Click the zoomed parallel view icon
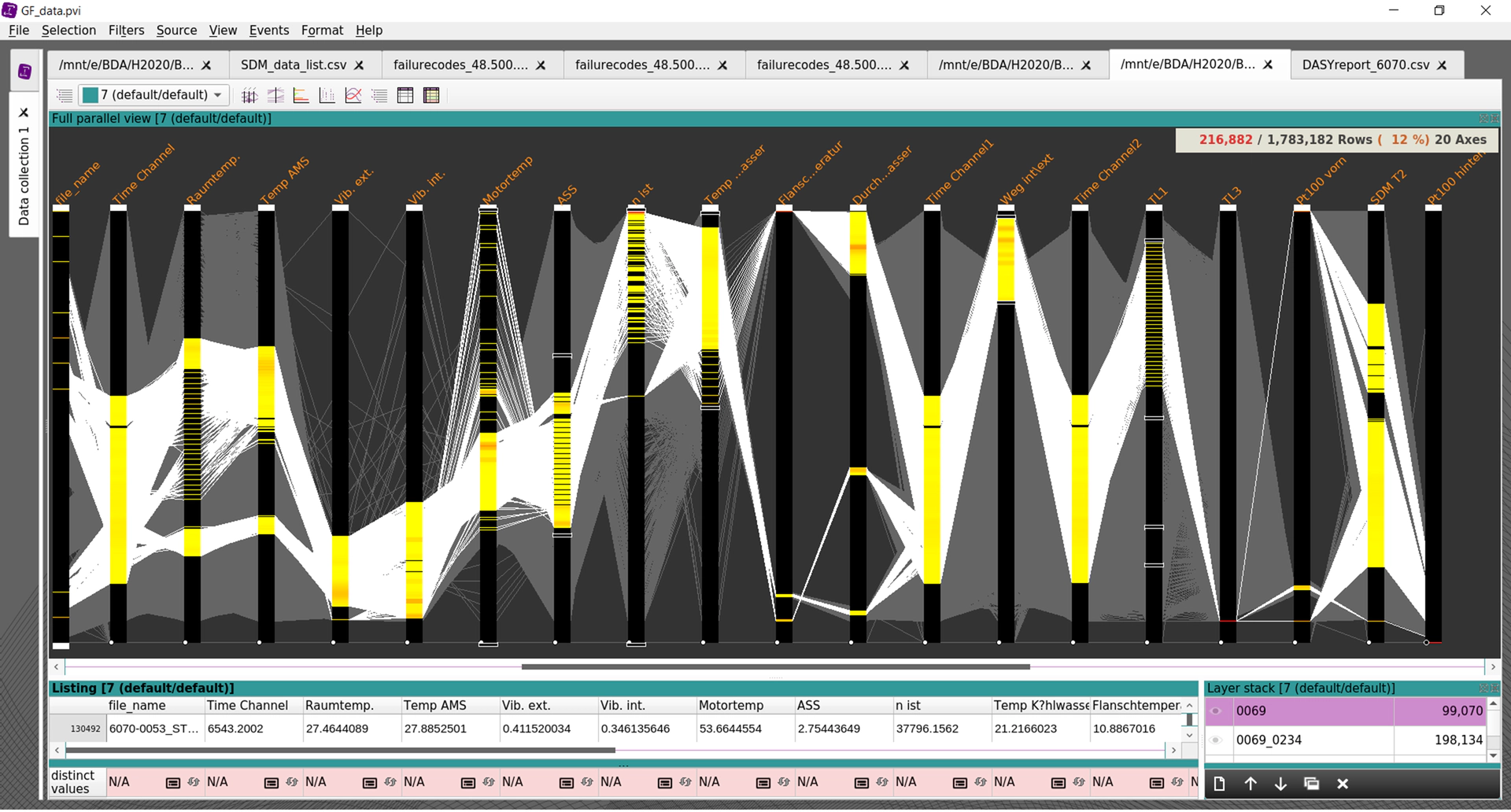This screenshot has height=812, width=1511. point(275,96)
